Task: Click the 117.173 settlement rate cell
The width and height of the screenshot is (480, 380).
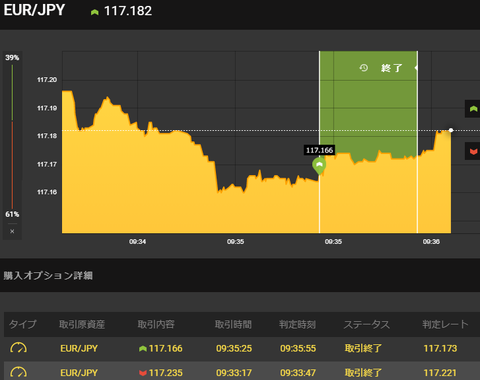Action: tap(440, 348)
